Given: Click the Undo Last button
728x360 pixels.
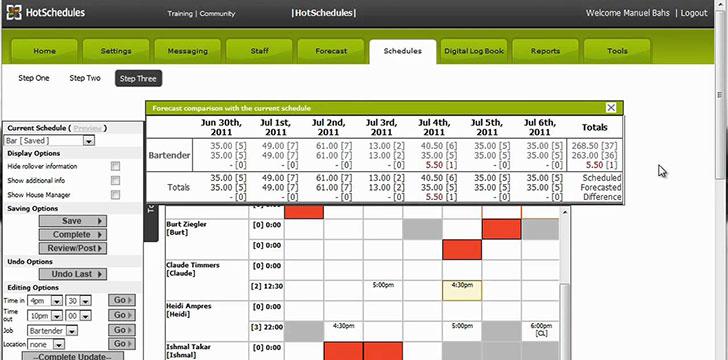Looking at the screenshot, I should (72, 274).
